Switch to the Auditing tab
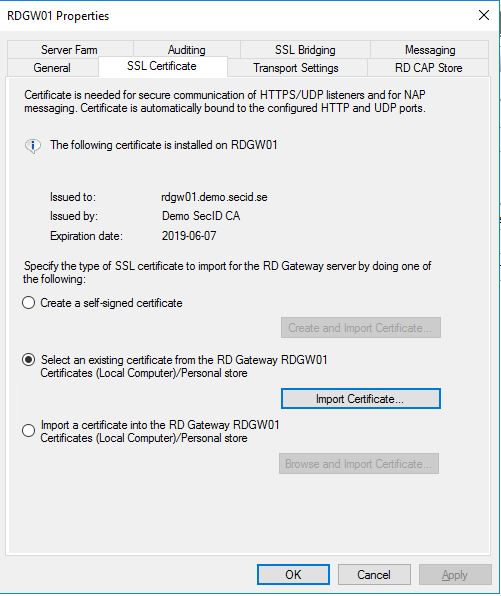501x596 pixels. click(187, 50)
